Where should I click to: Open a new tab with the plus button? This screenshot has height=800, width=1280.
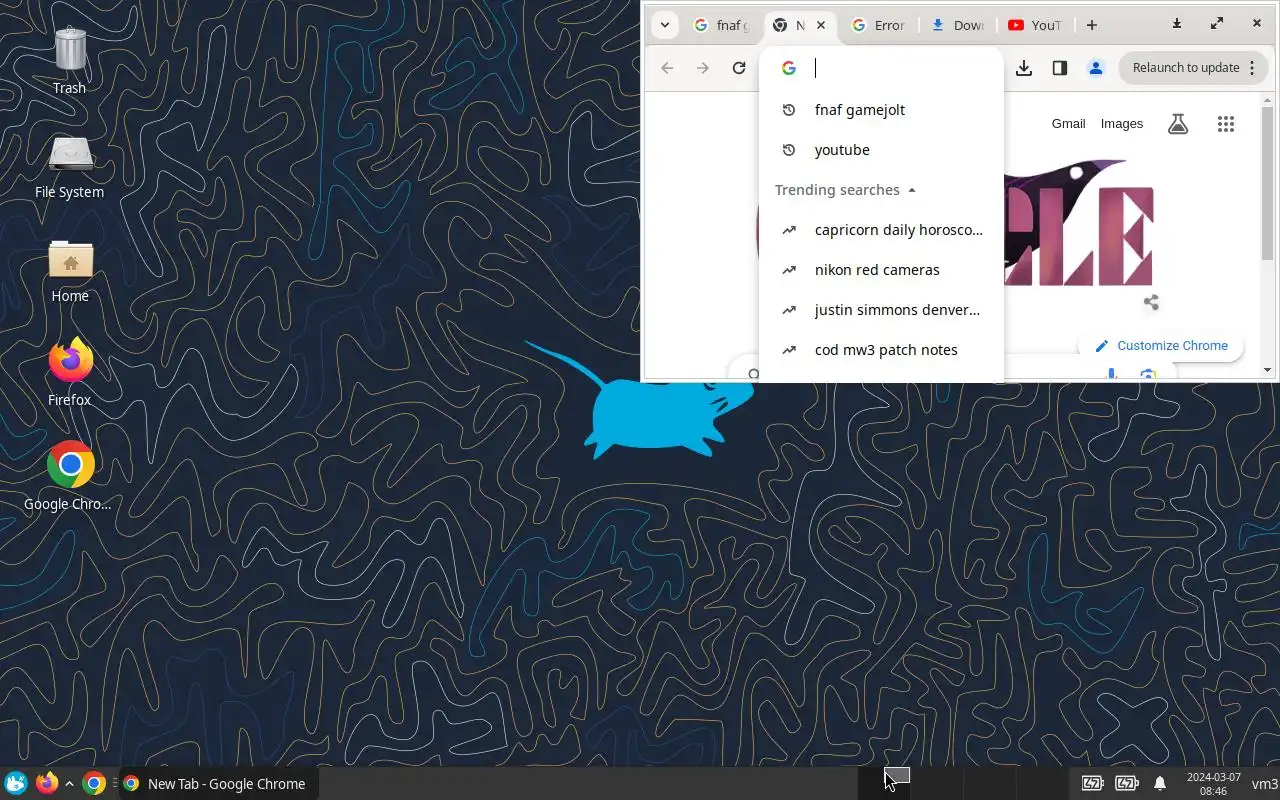coord(1092,25)
